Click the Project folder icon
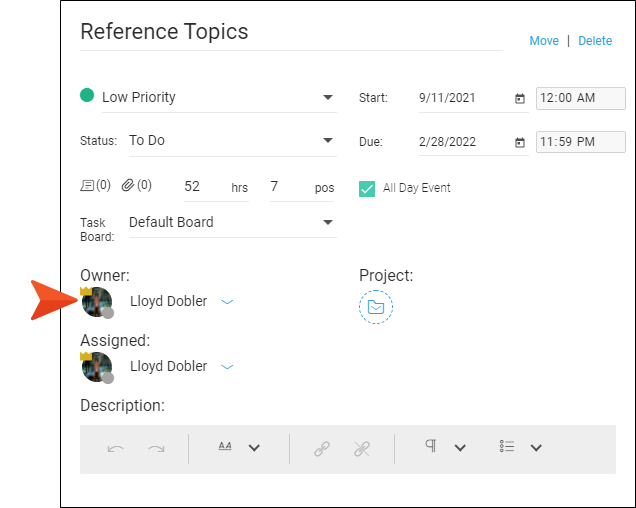Image resolution: width=636 pixels, height=508 pixels. 376,307
